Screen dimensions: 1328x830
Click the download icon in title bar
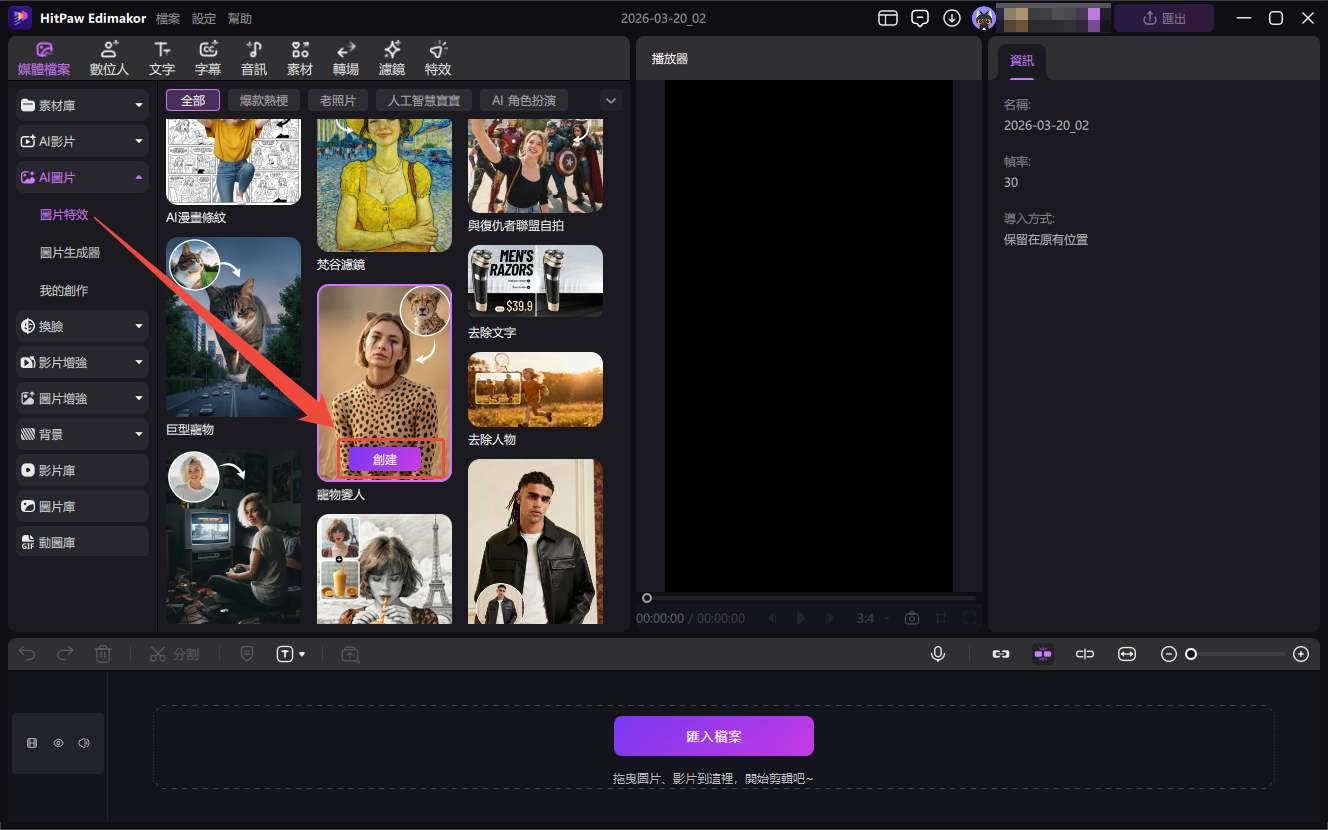pos(952,18)
